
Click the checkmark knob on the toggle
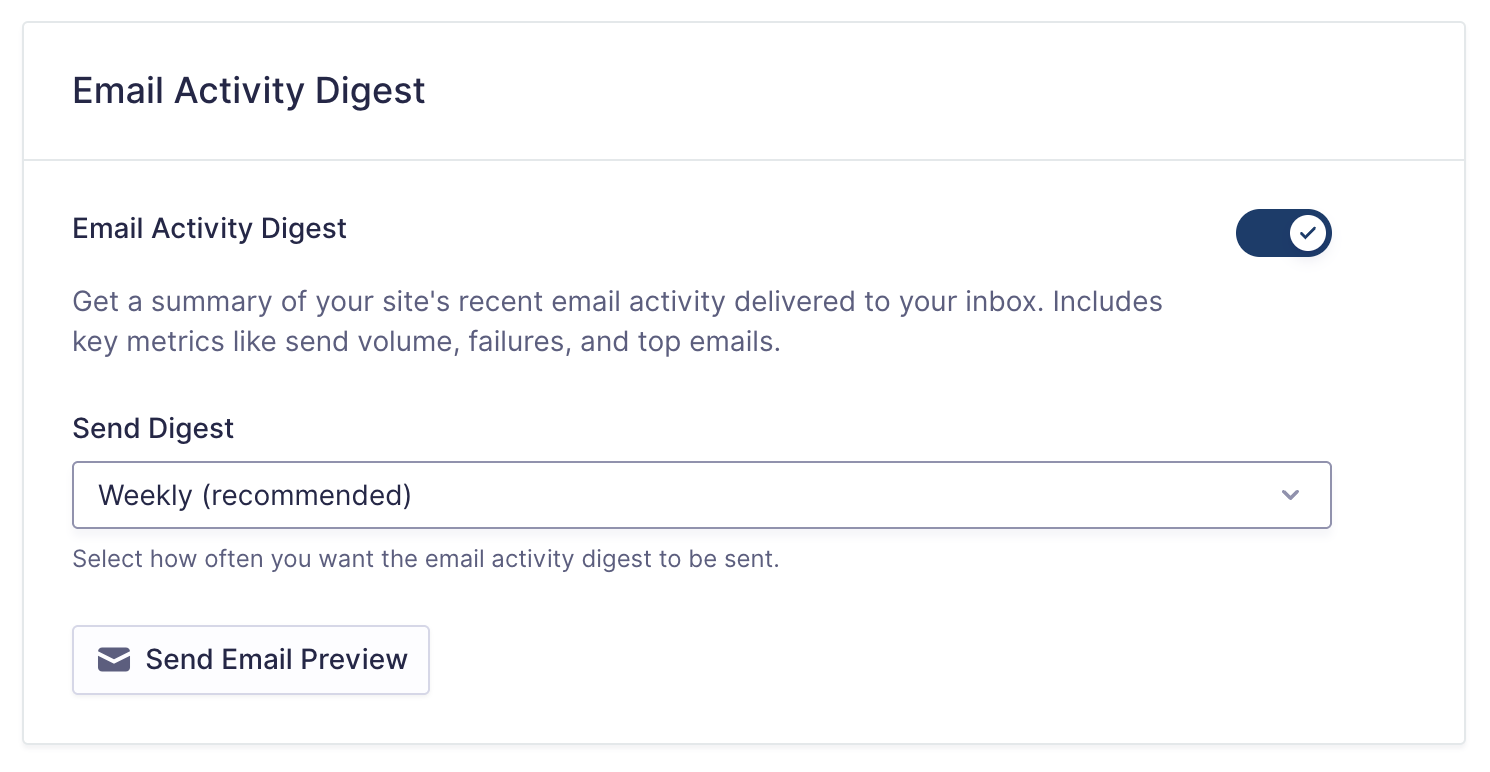1308,233
